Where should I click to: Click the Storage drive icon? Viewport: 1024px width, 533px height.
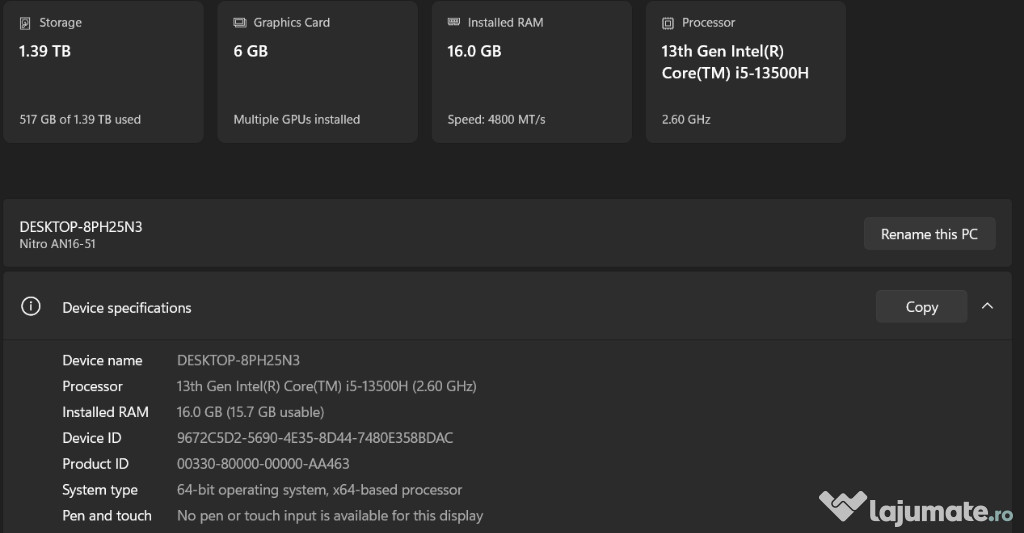25,24
